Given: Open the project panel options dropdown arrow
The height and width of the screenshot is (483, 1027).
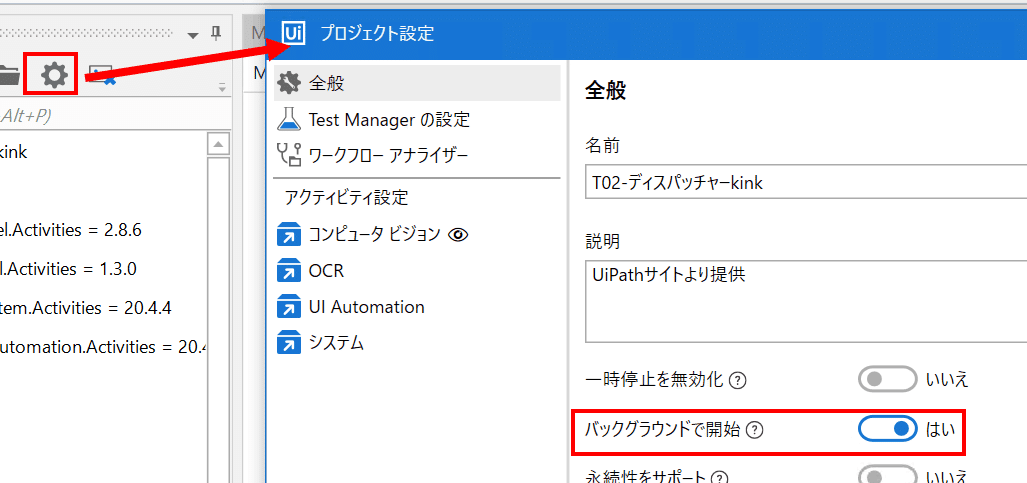Looking at the screenshot, I should (193, 35).
